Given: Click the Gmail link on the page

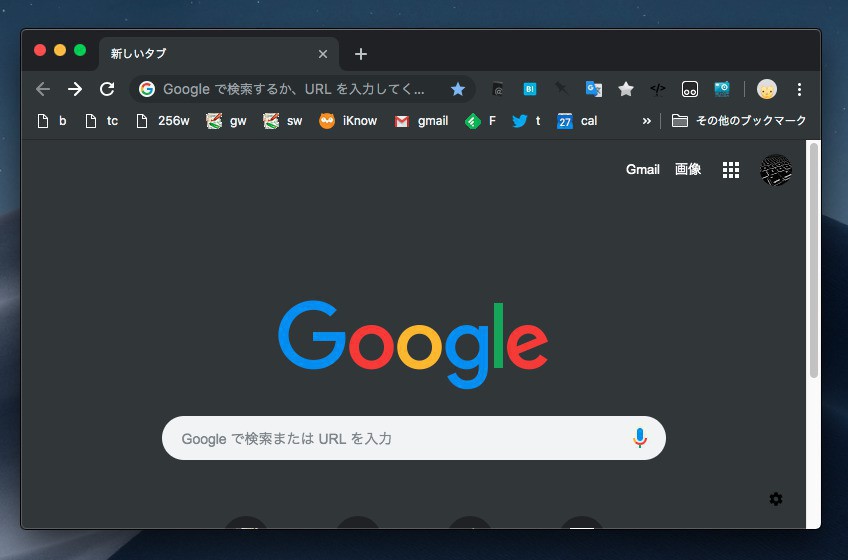Looking at the screenshot, I should [x=642, y=169].
